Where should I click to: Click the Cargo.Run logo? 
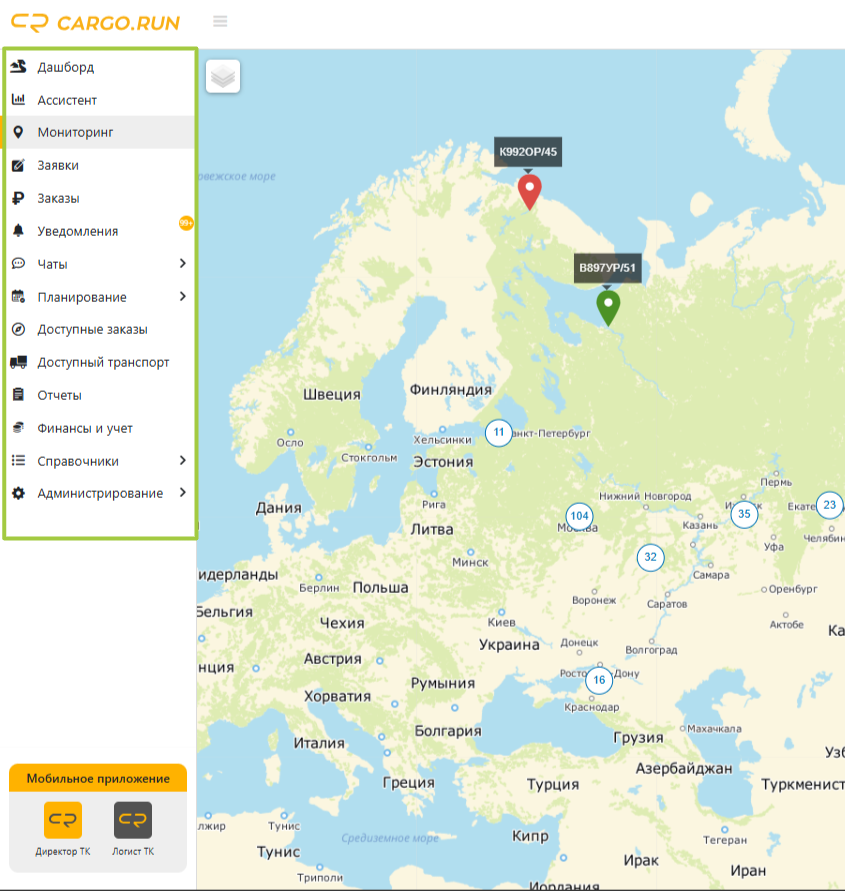95,23
